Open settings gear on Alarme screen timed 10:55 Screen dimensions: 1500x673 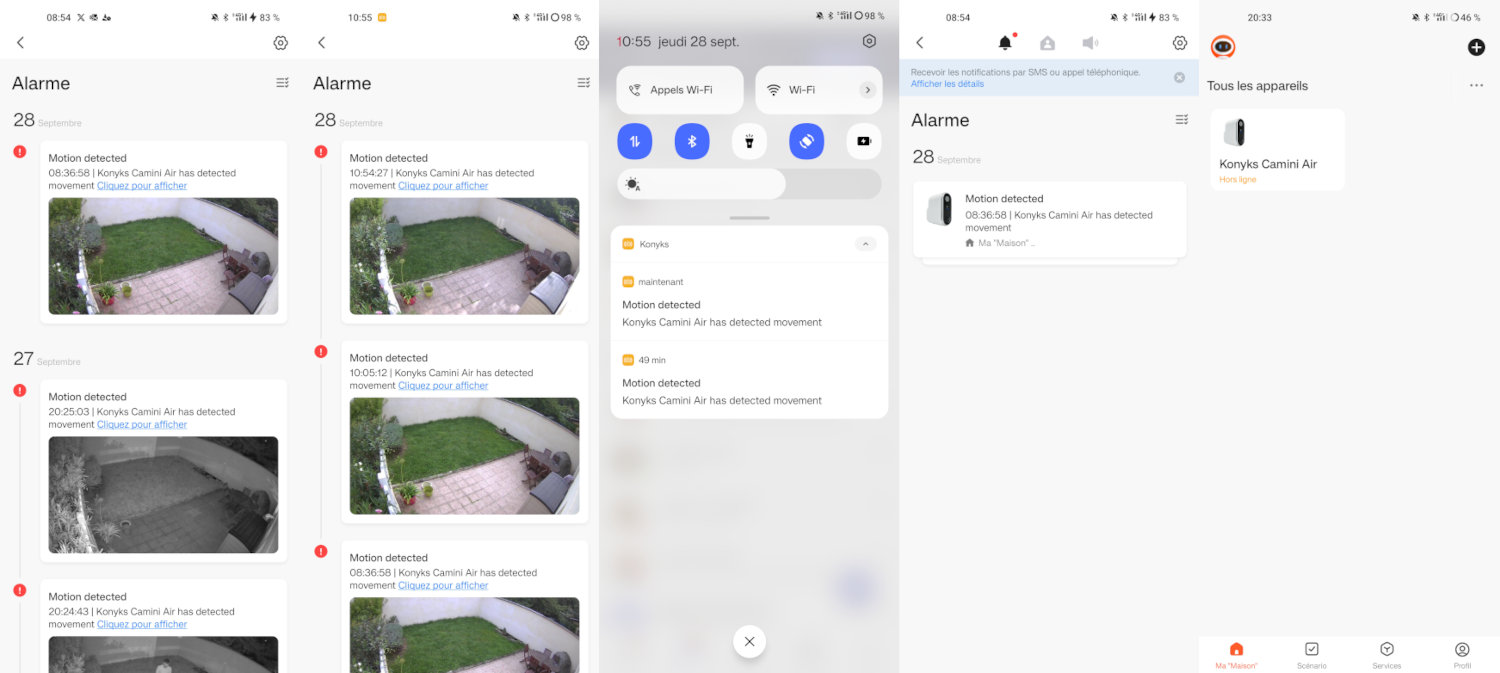point(581,43)
